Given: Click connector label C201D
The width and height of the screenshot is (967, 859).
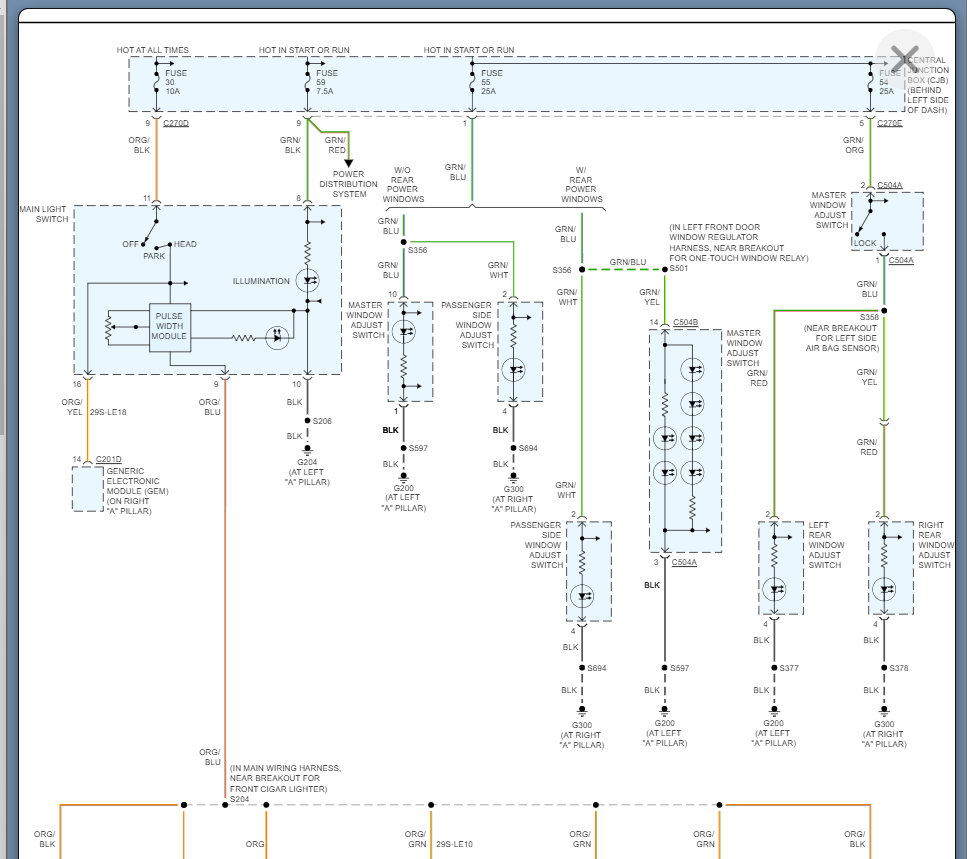Looking at the screenshot, I should (109, 459).
